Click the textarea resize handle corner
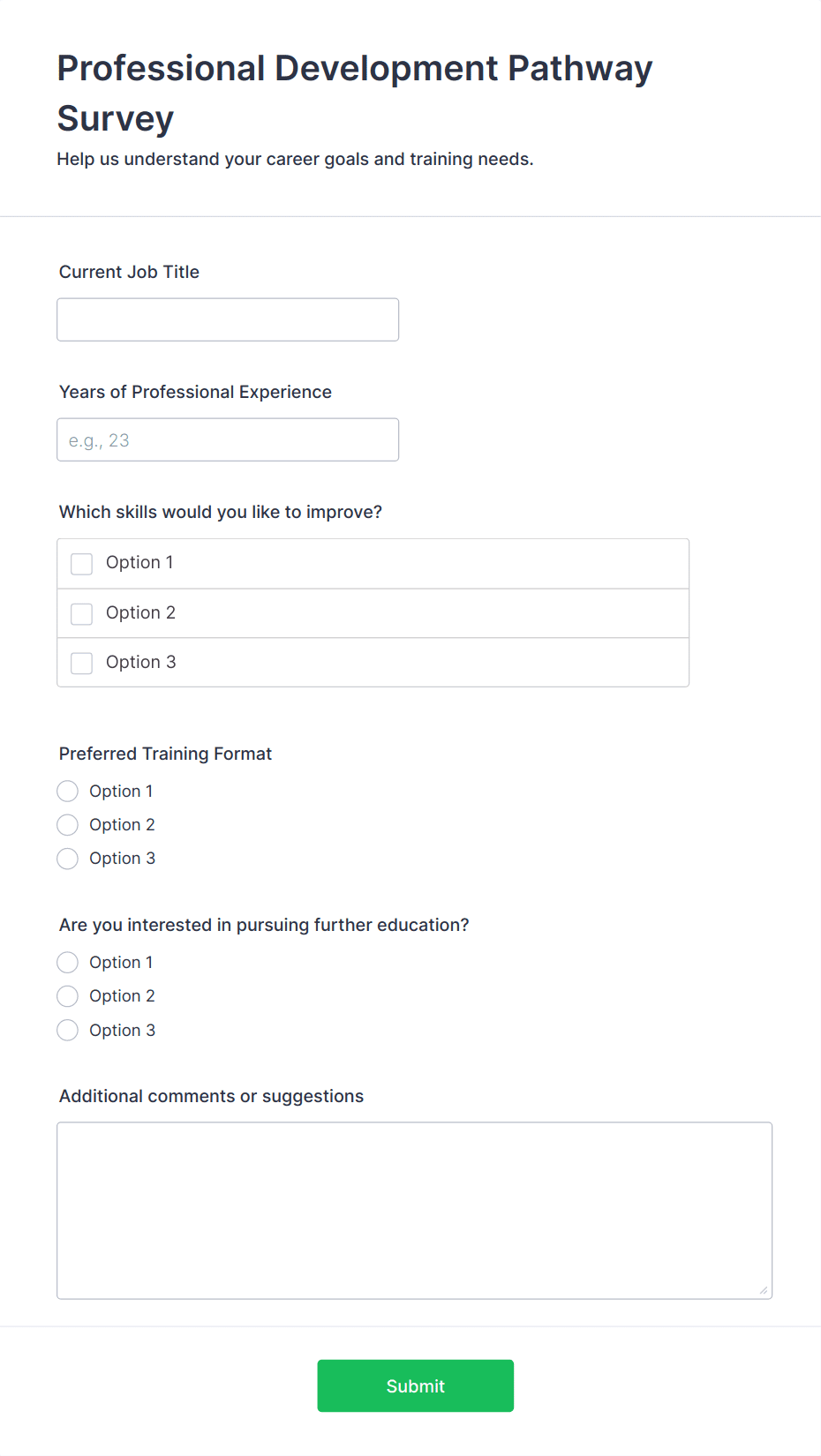This screenshot has width=821, height=1456. pos(764,1290)
